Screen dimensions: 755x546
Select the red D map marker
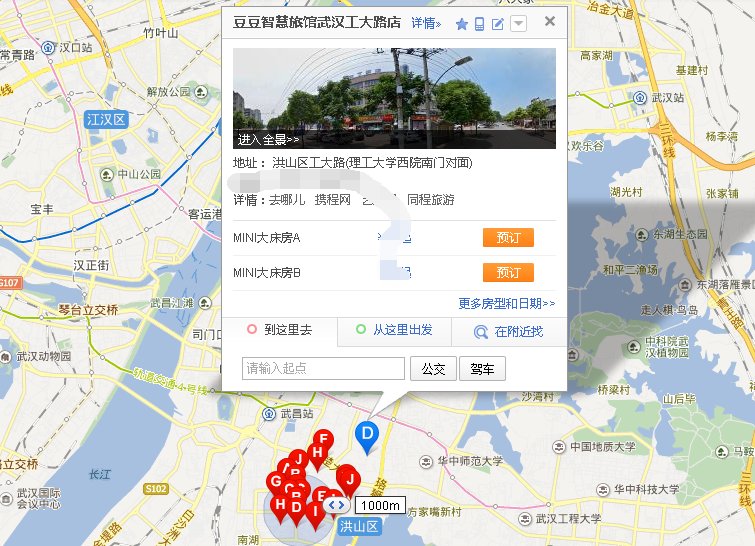pyautogui.click(x=297, y=511)
